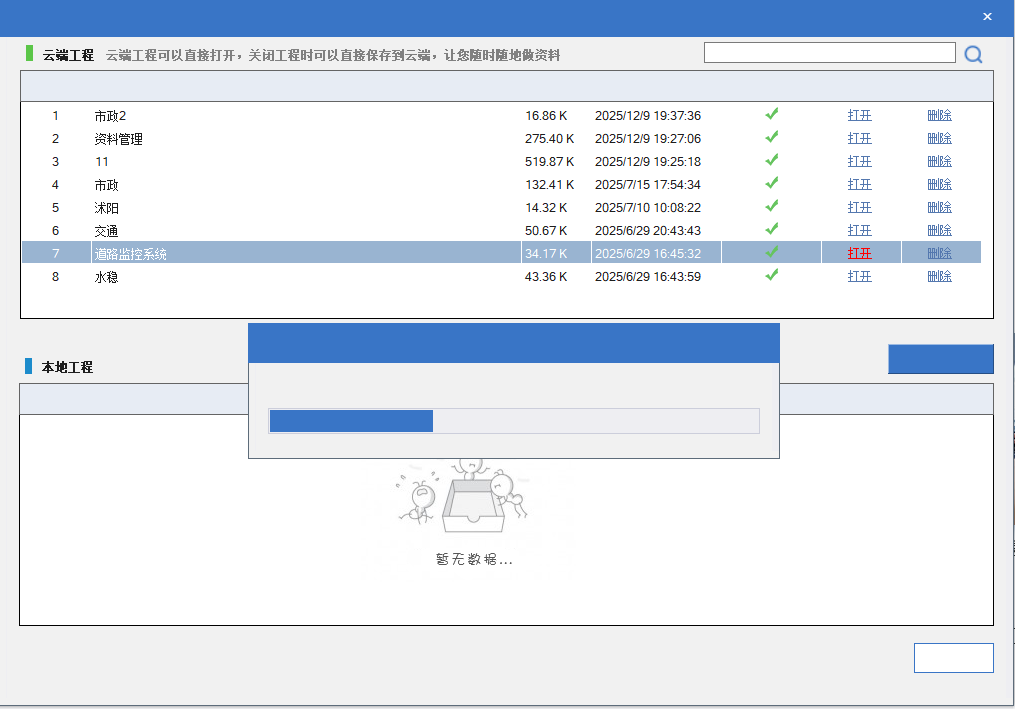This screenshot has height=709, width=1015.
Task: Click the search magnifier icon
Action: pyautogui.click(x=973, y=54)
